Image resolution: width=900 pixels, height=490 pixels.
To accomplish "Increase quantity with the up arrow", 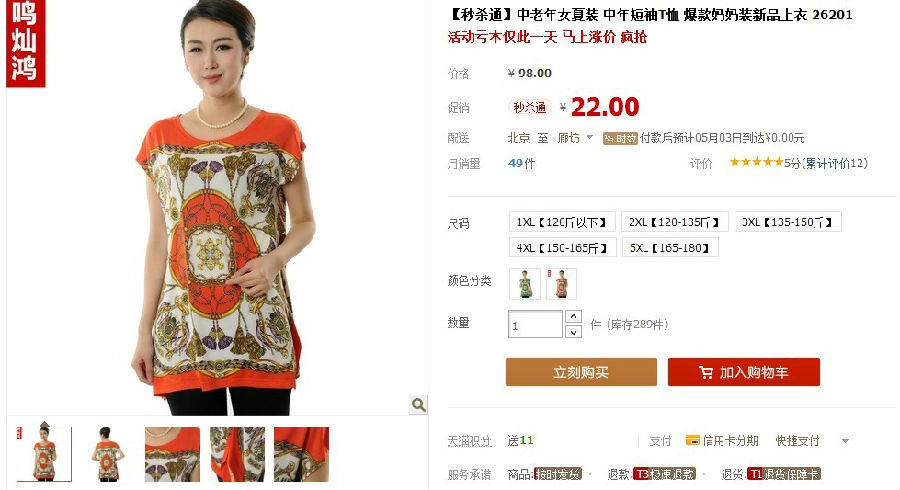I will (x=573, y=316).
